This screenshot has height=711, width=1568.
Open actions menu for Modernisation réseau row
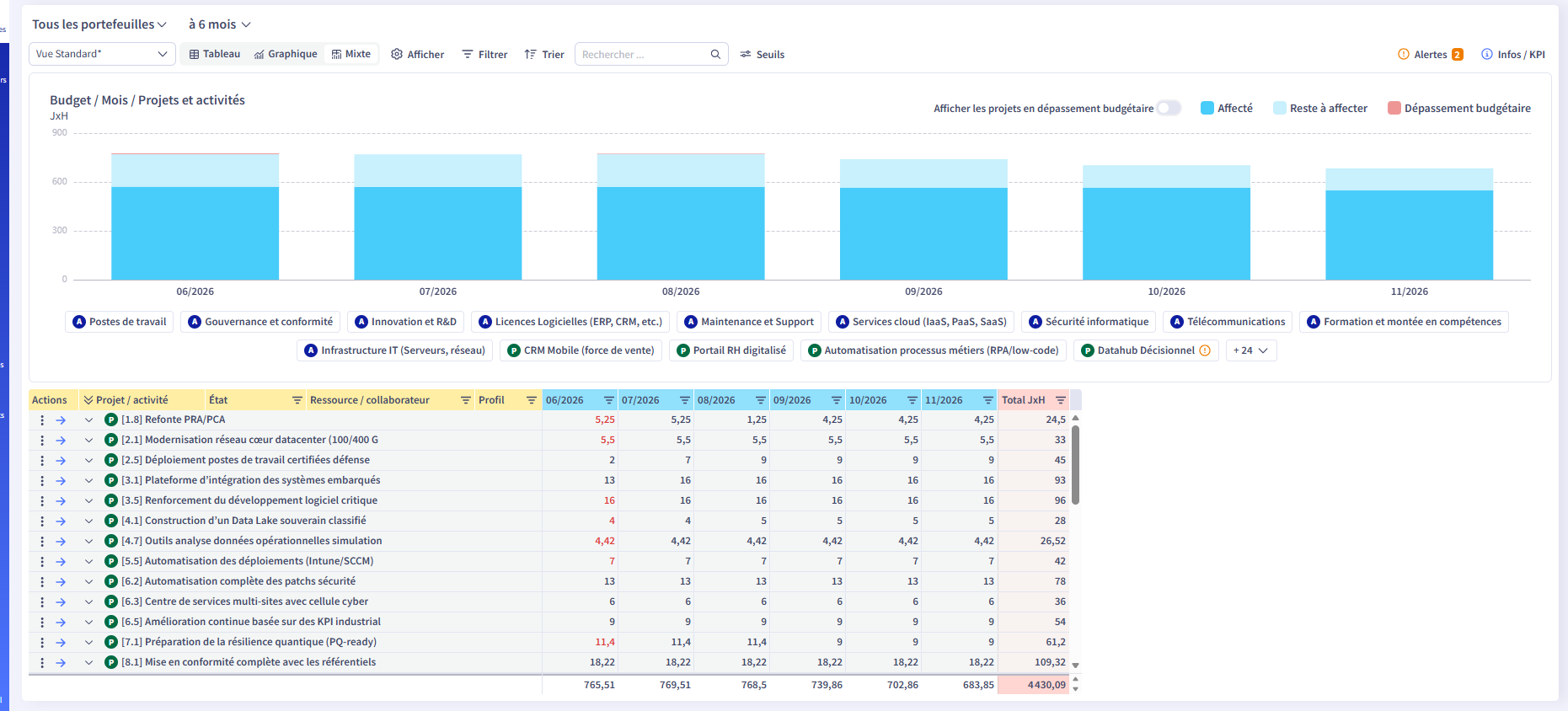point(42,440)
